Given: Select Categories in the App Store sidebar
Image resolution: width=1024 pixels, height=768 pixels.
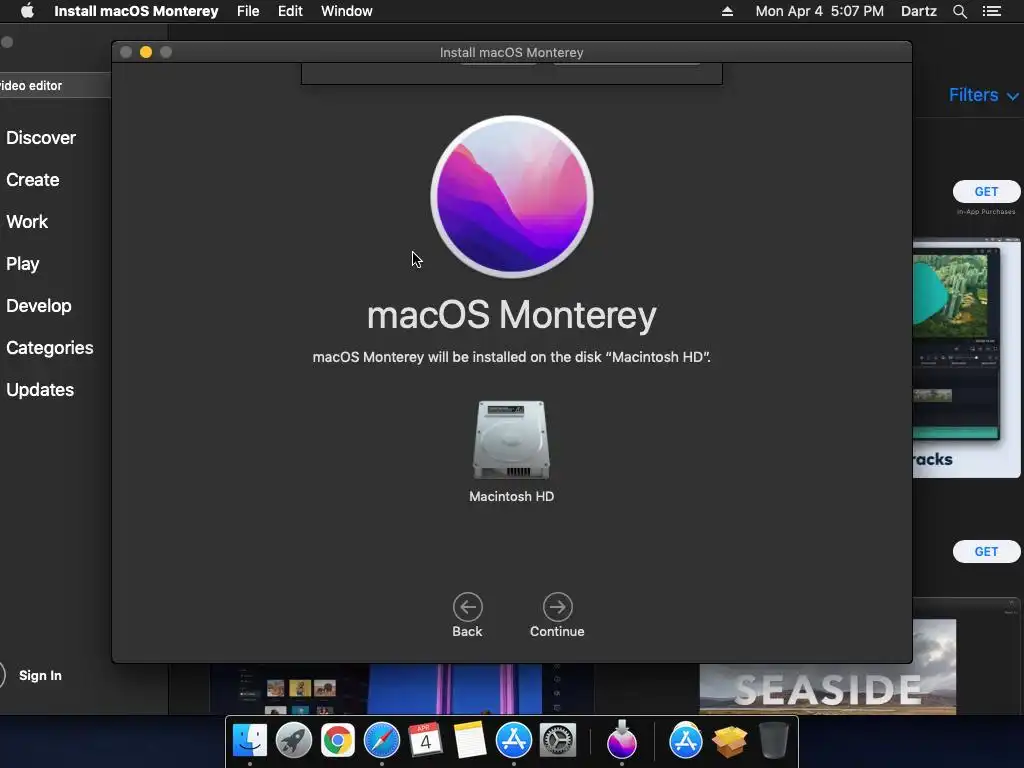Looking at the screenshot, I should click(x=50, y=347).
